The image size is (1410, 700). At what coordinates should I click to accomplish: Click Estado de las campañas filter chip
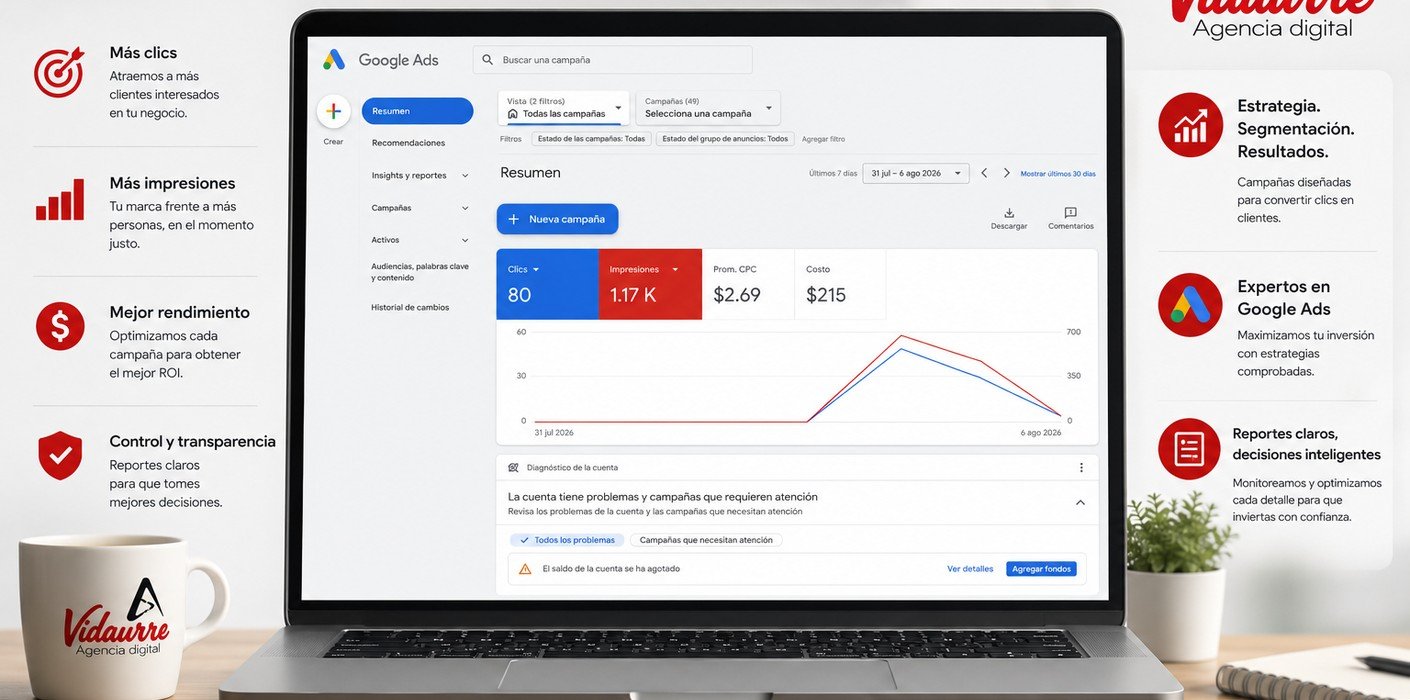coord(591,139)
